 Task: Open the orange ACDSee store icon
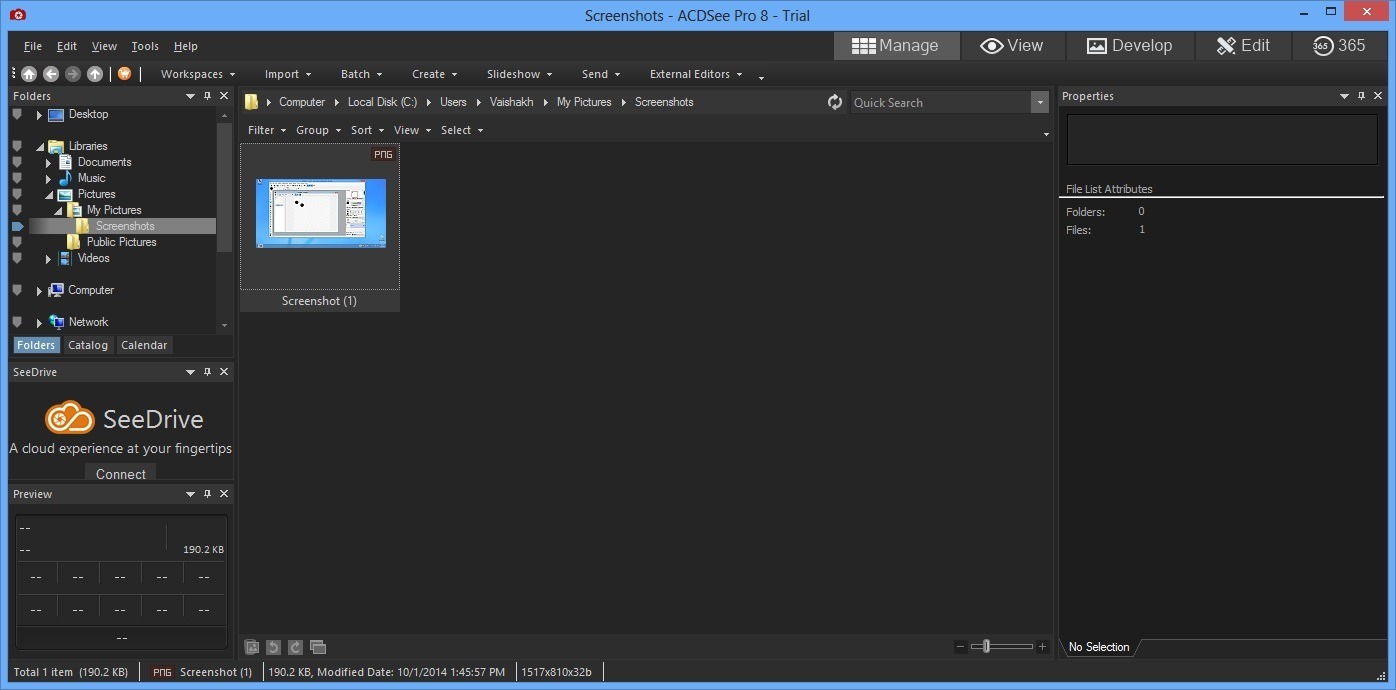pos(124,74)
